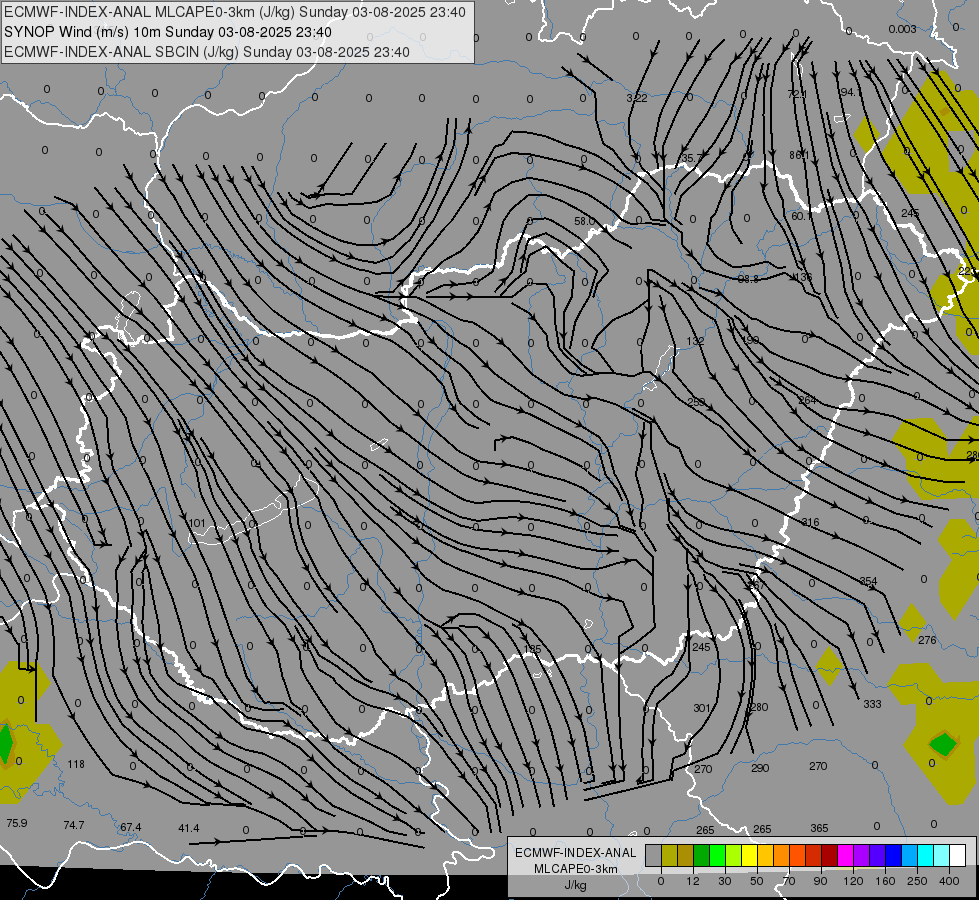Click the MLCAPE0-3km header line

pyautogui.click(x=234, y=12)
